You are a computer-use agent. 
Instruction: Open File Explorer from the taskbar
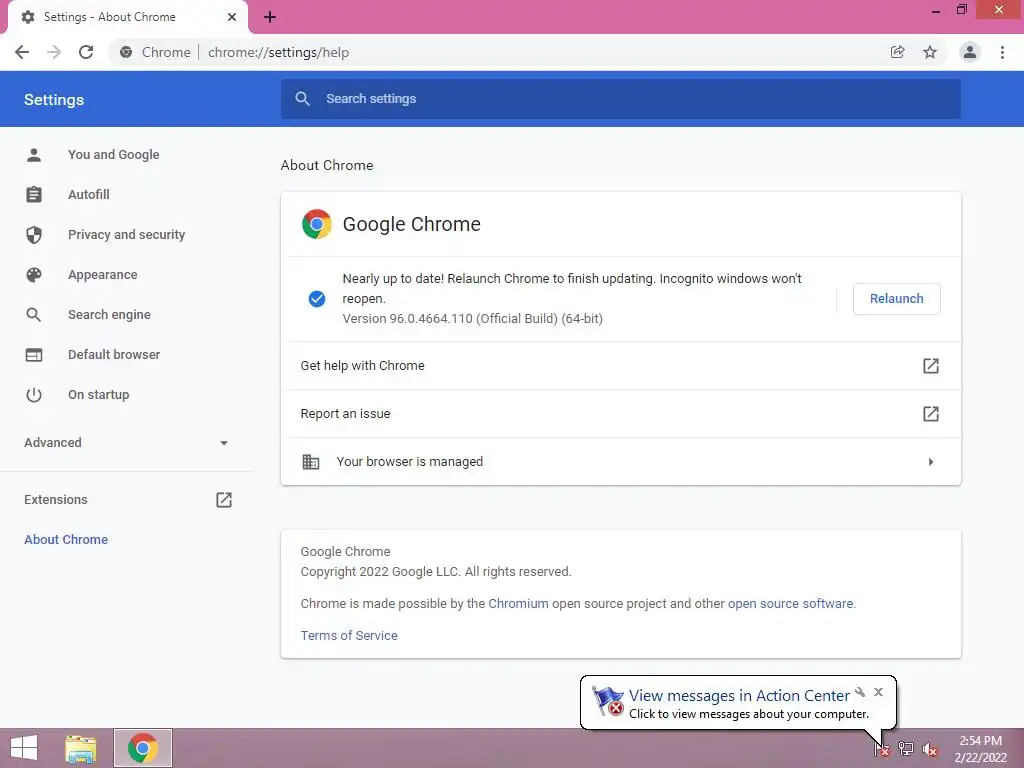[x=81, y=748]
